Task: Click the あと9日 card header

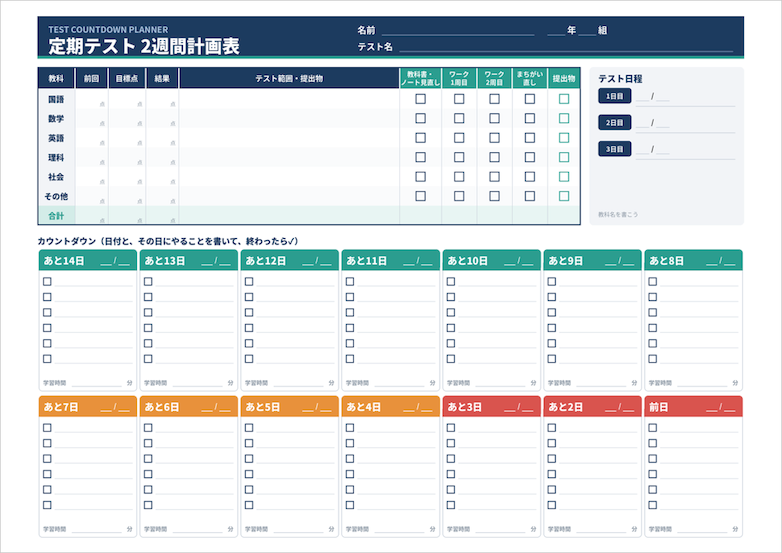Action: click(592, 260)
